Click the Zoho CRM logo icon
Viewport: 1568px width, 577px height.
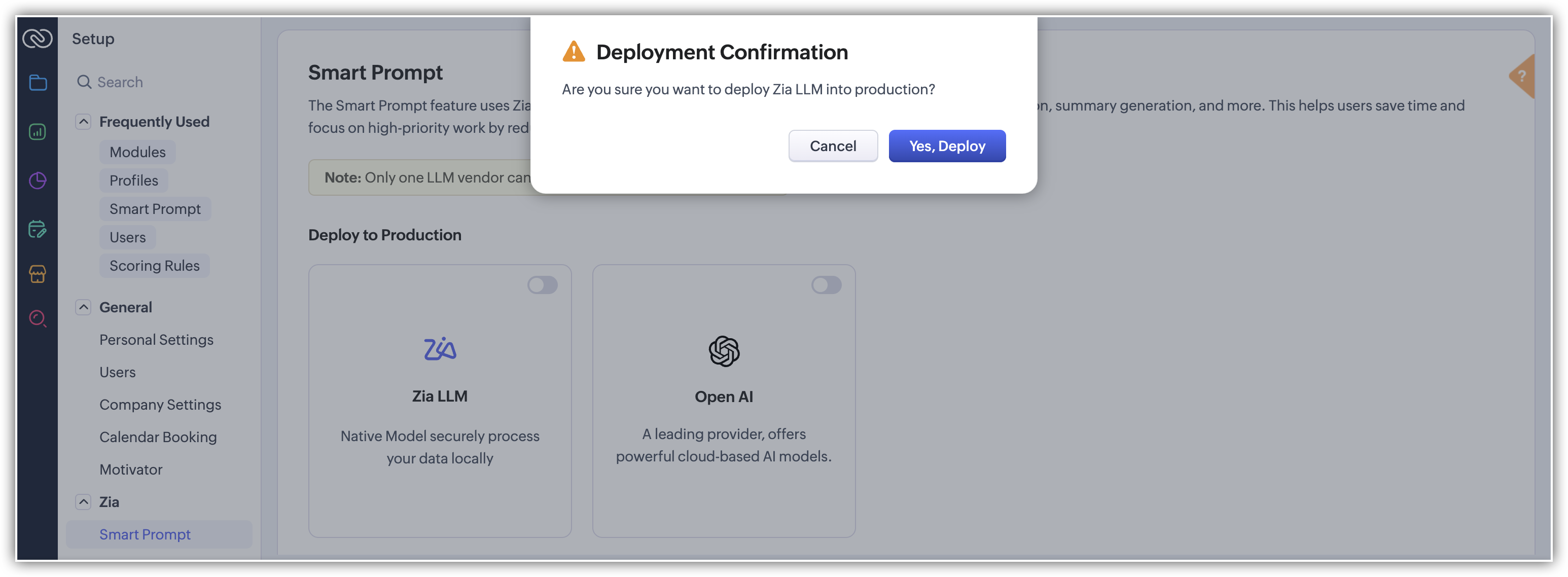[37, 39]
